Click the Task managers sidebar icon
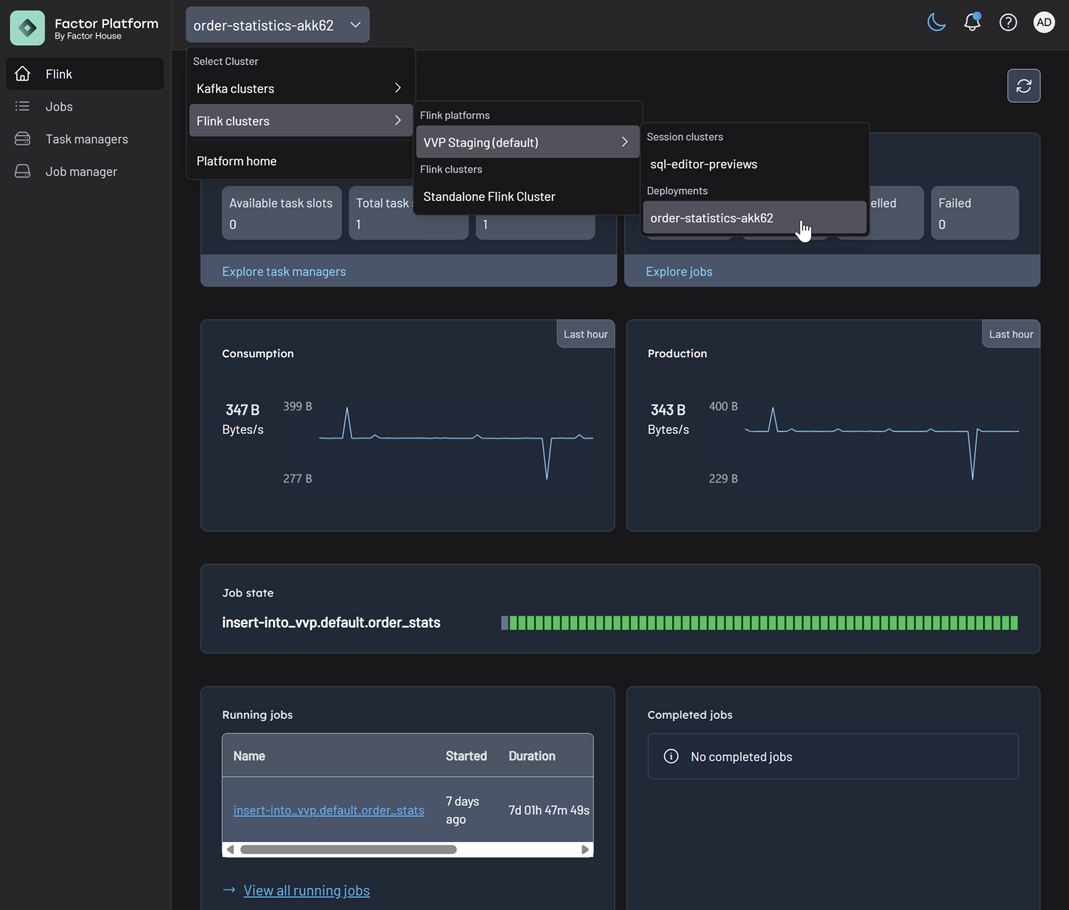Viewport: 1069px width, 910px height. pyautogui.click(x=22, y=138)
